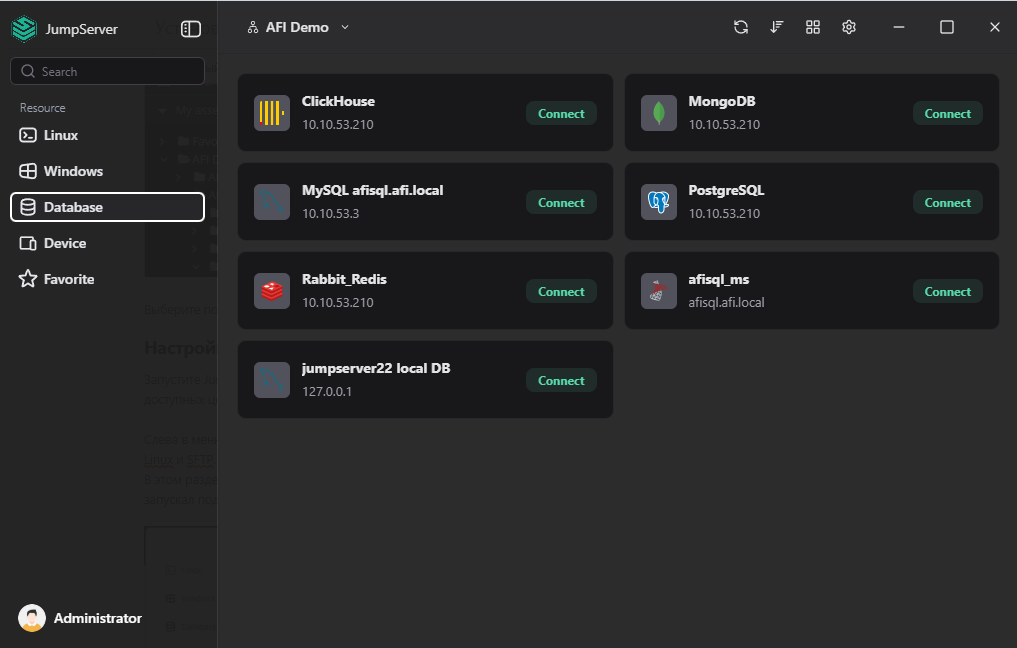Open settings gear icon
This screenshot has width=1017, height=648.
point(849,27)
